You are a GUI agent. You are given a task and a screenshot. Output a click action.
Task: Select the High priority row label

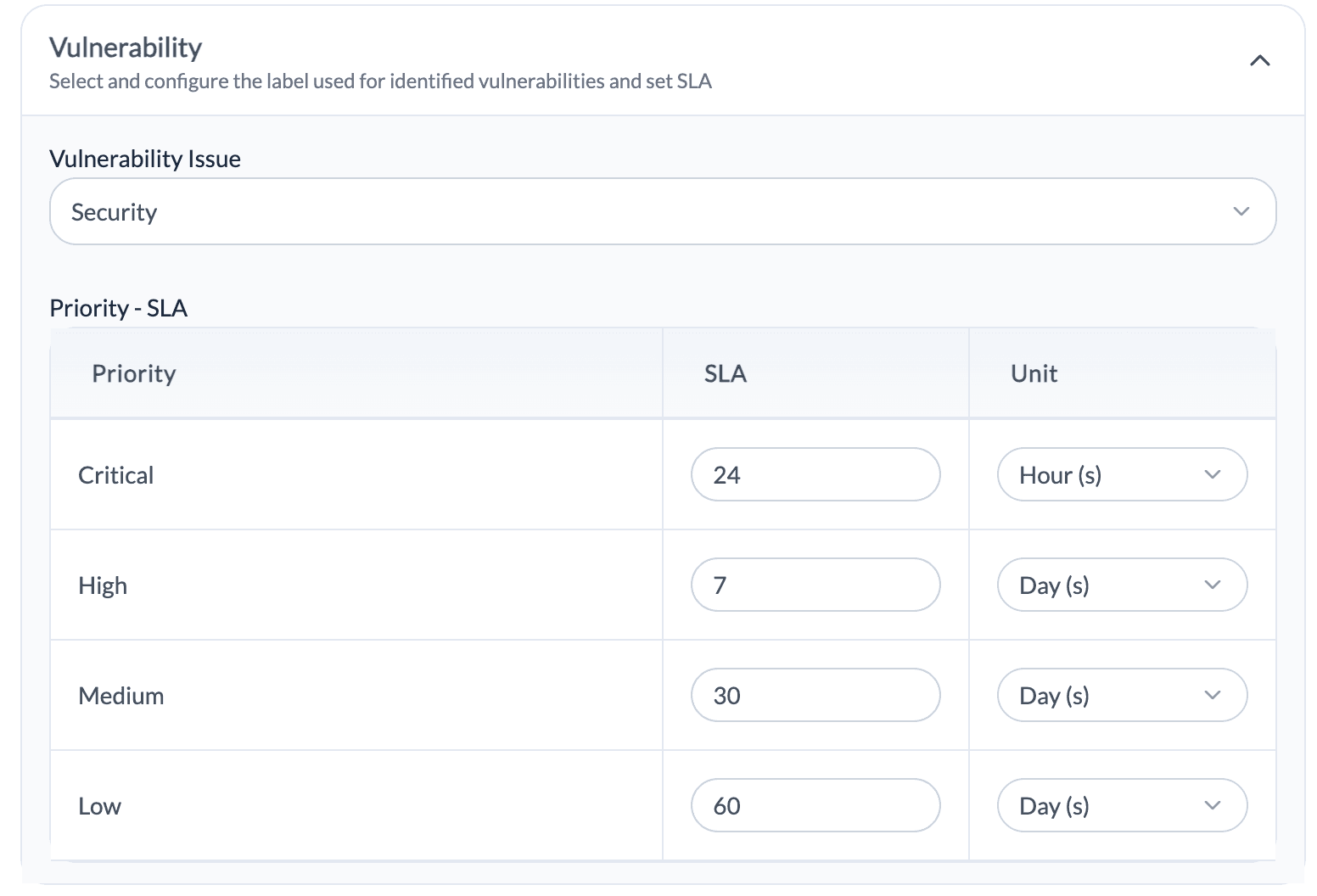103,585
